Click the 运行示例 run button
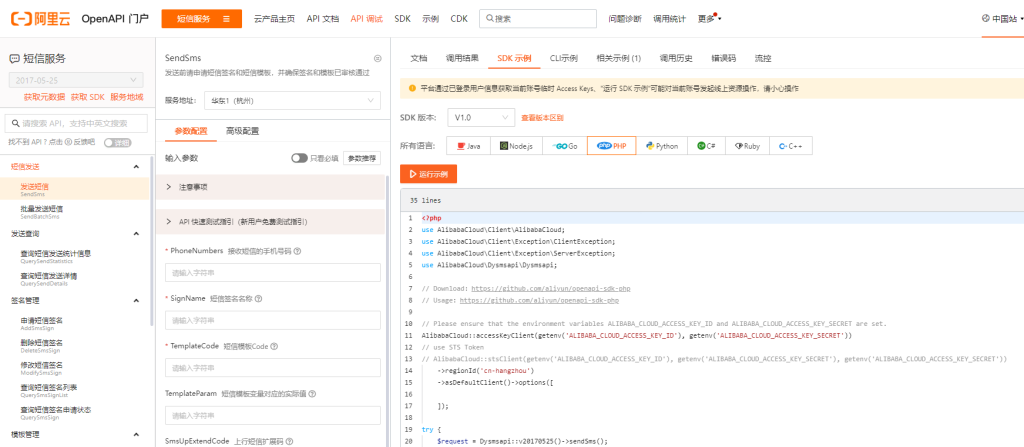 428,174
